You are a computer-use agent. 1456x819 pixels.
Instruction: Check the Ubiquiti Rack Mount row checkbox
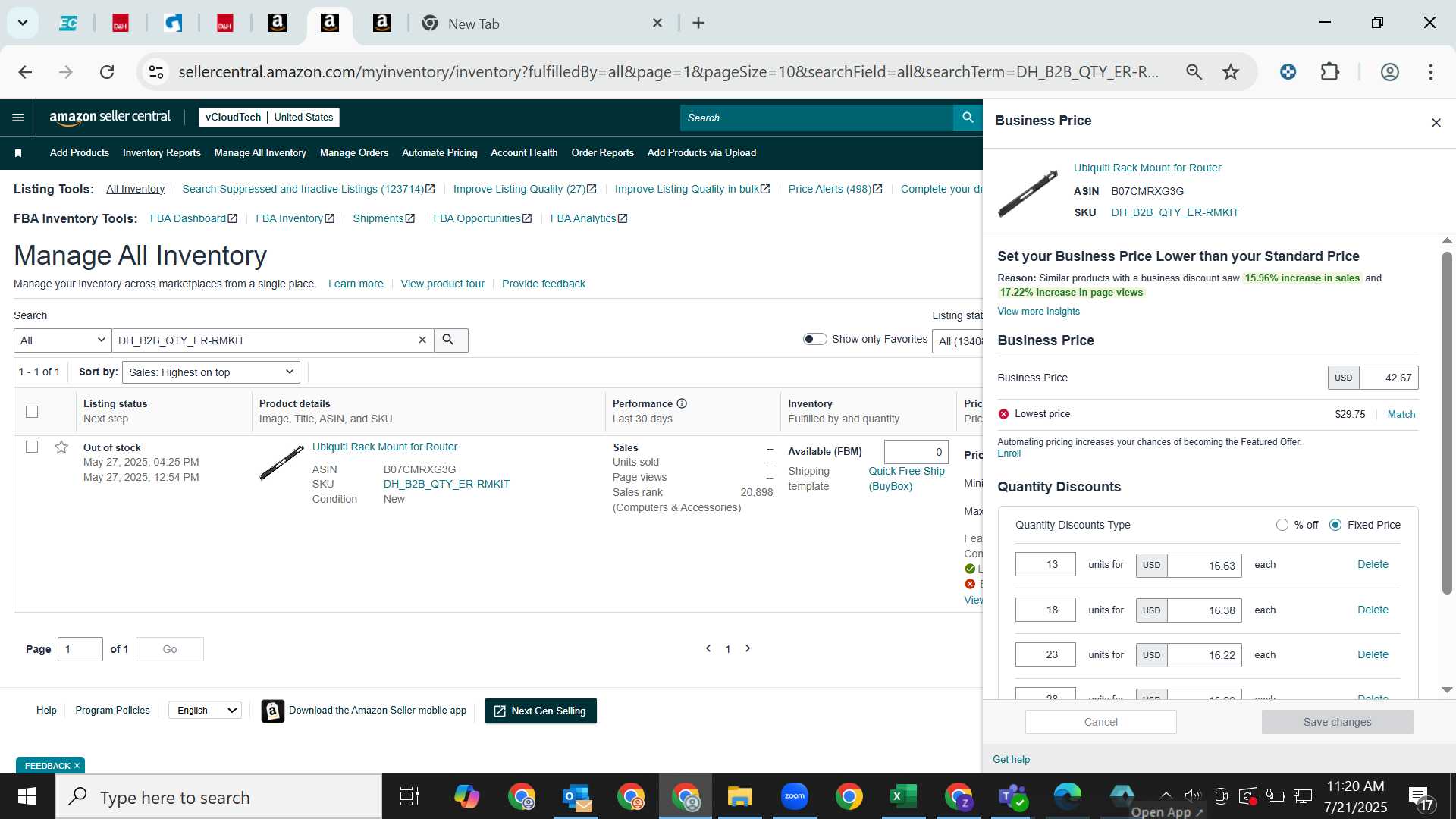[32, 447]
